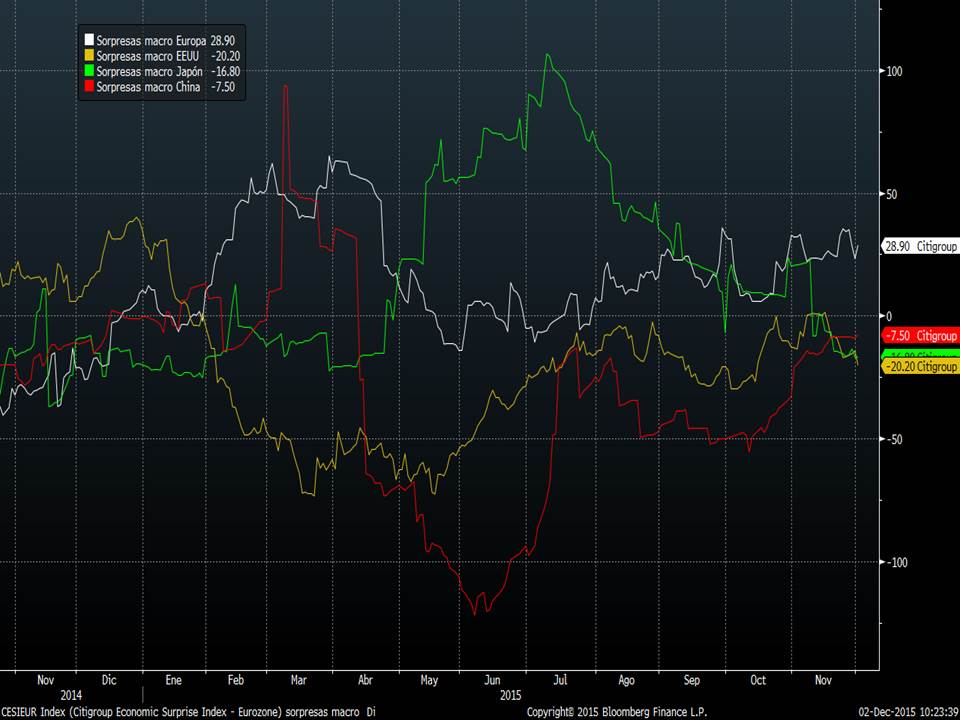Screen dimensions: 960x720
Task: Click the 100 label on the y-axis
Action: (894, 71)
